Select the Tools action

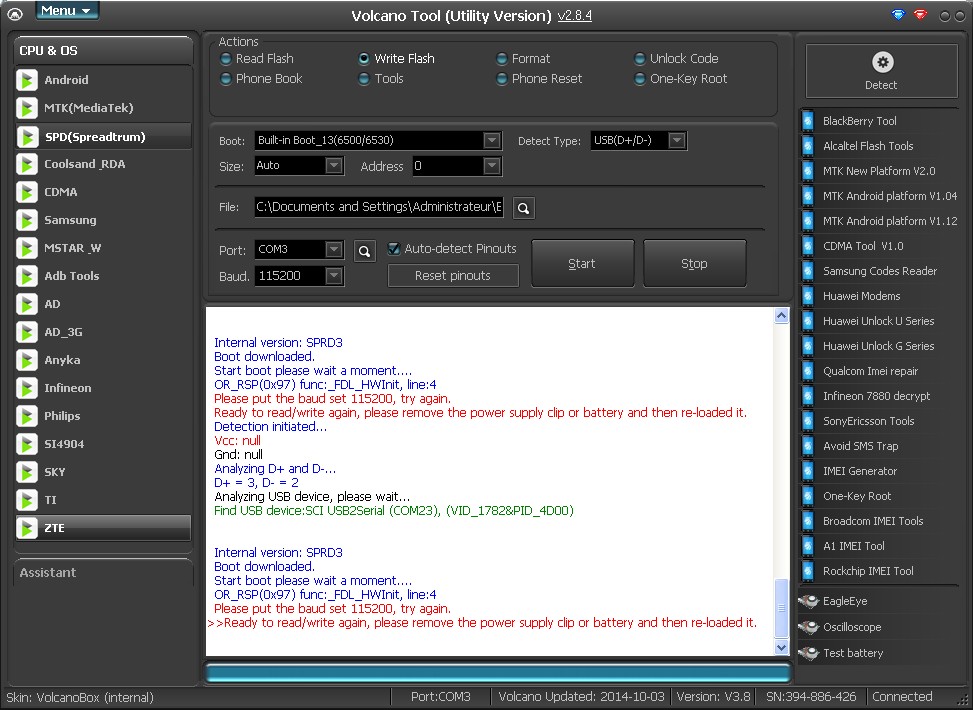click(x=381, y=79)
